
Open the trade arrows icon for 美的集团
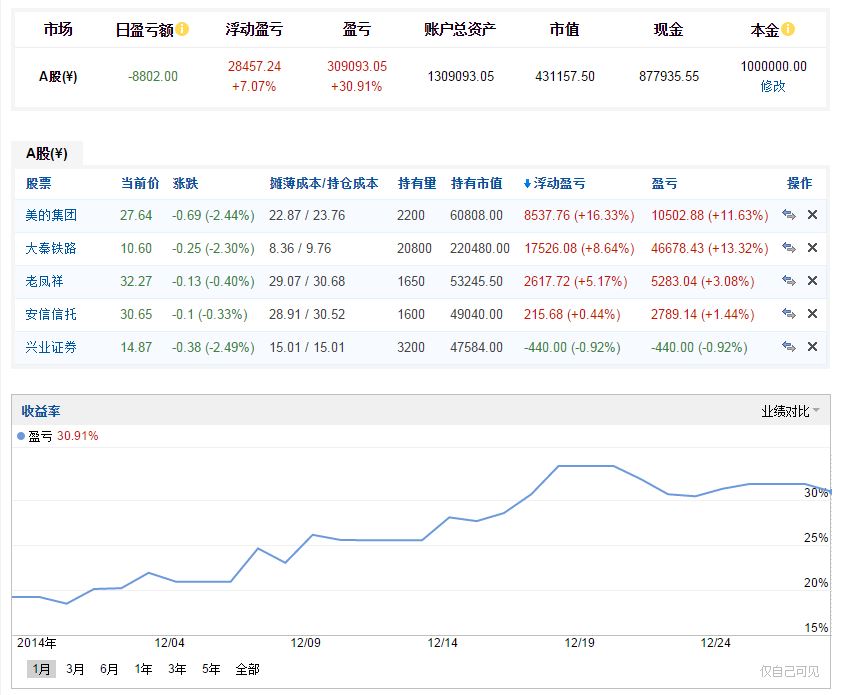(788, 215)
